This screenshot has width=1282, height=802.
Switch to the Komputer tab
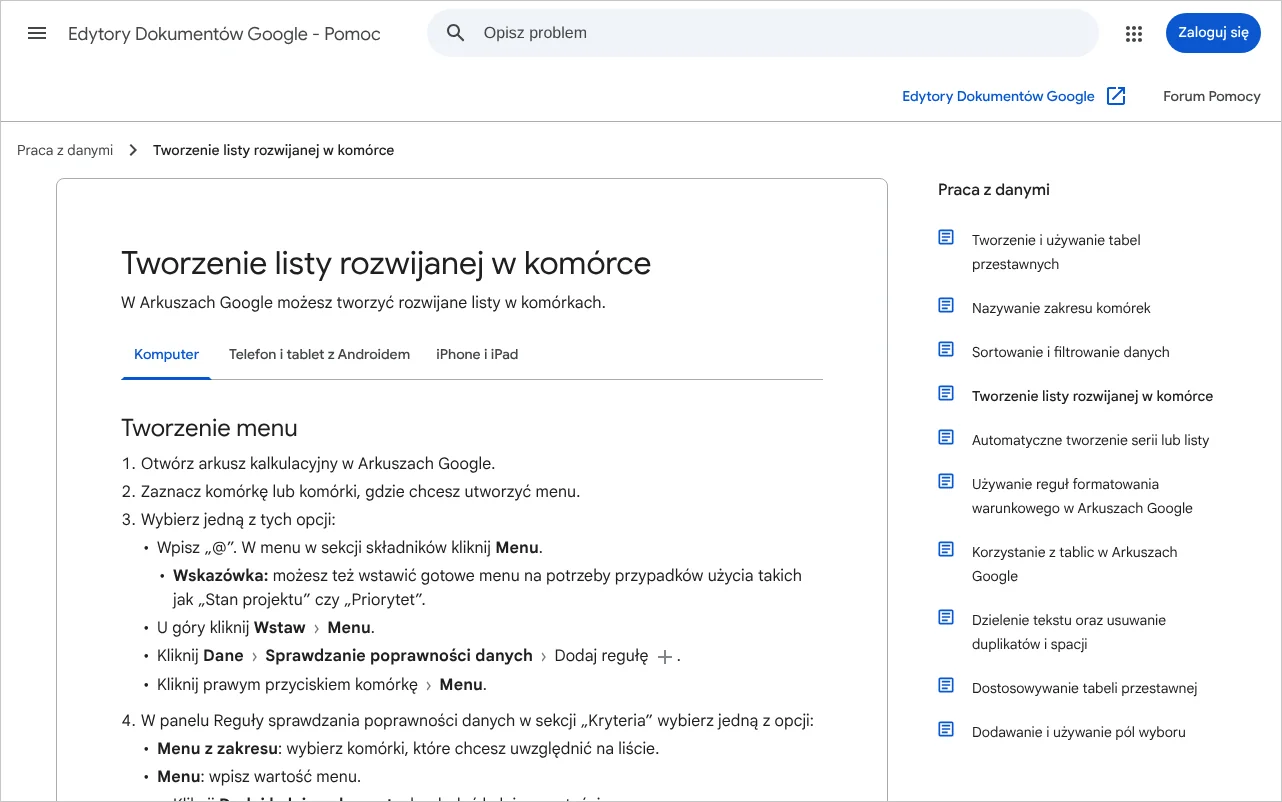(166, 354)
